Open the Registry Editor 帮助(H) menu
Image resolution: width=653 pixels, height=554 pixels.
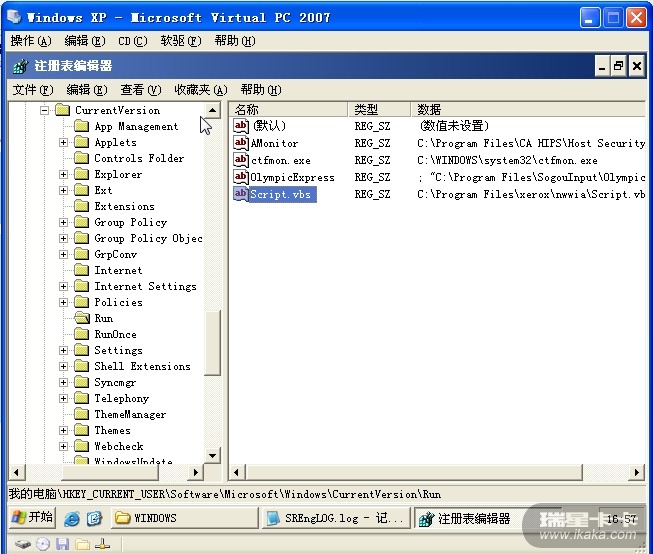tap(261, 90)
